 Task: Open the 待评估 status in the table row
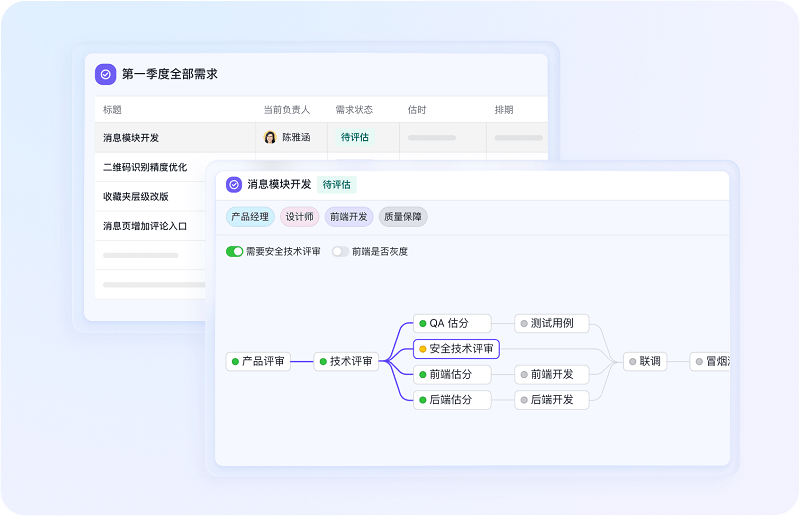click(x=355, y=137)
